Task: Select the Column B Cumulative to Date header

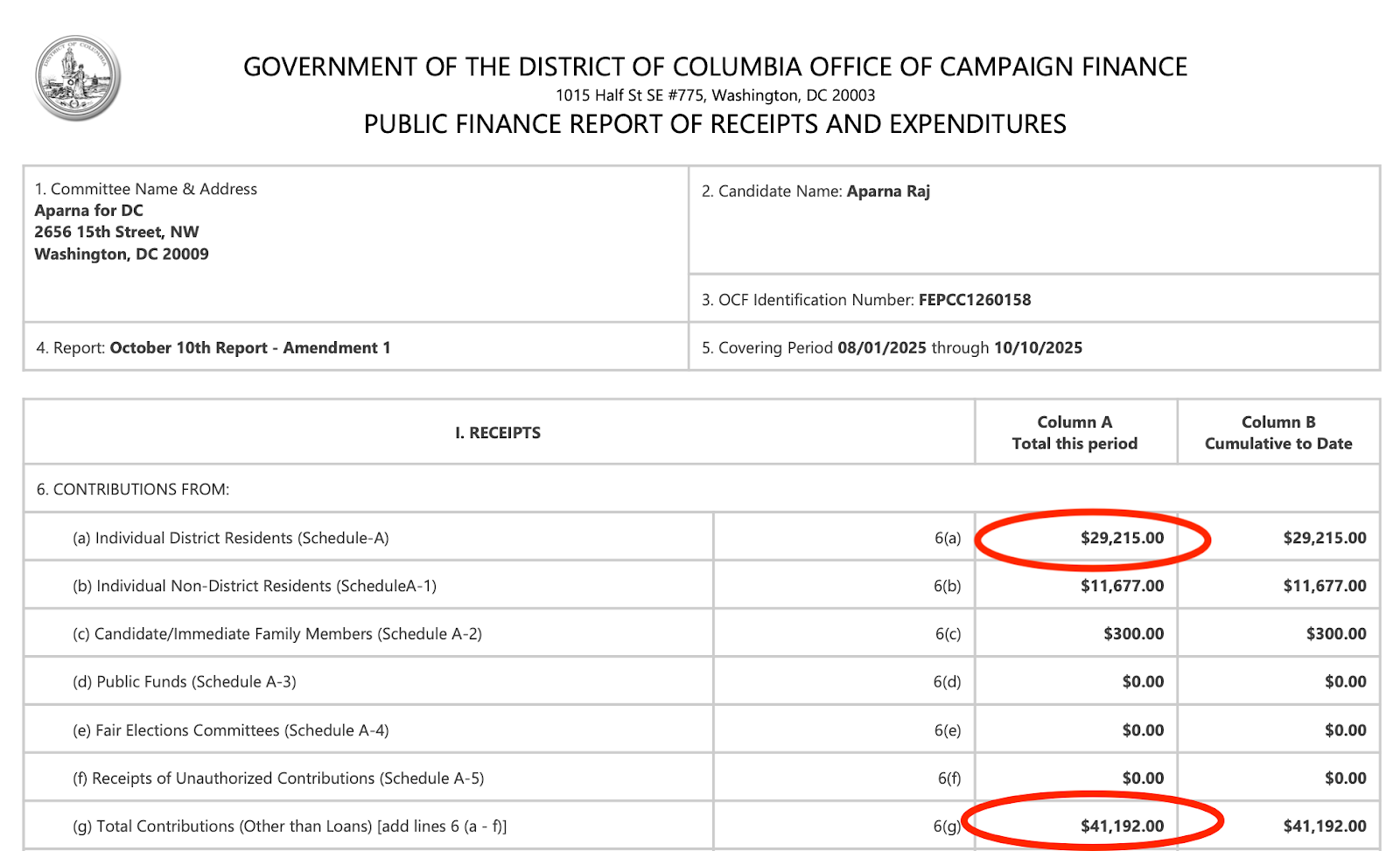Action: tap(1277, 433)
